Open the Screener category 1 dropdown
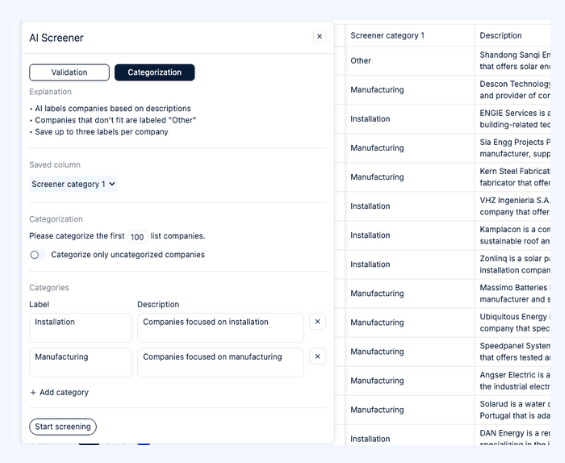The width and height of the screenshot is (565, 463). (x=73, y=184)
